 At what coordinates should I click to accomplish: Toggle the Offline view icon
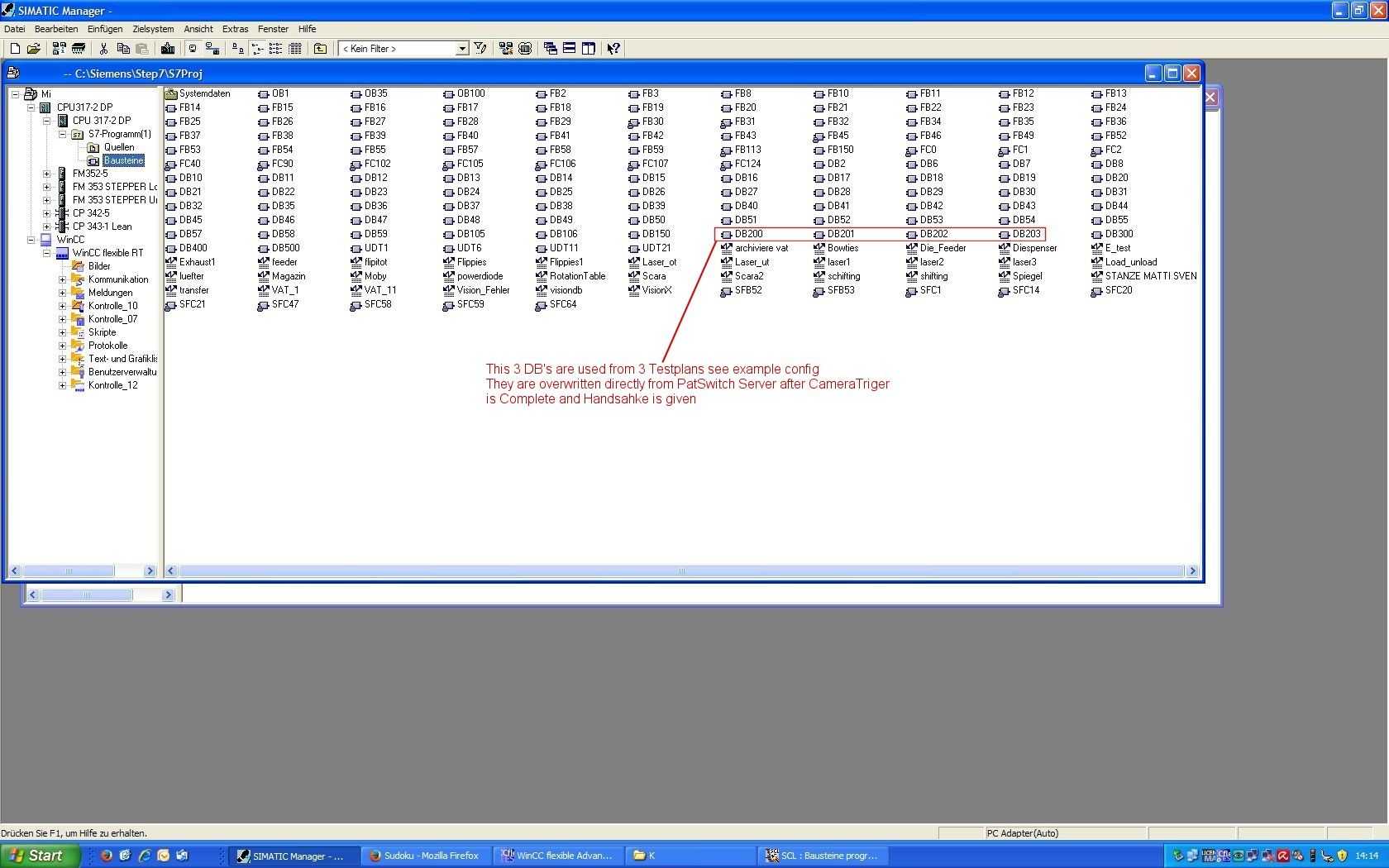tap(212, 49)
